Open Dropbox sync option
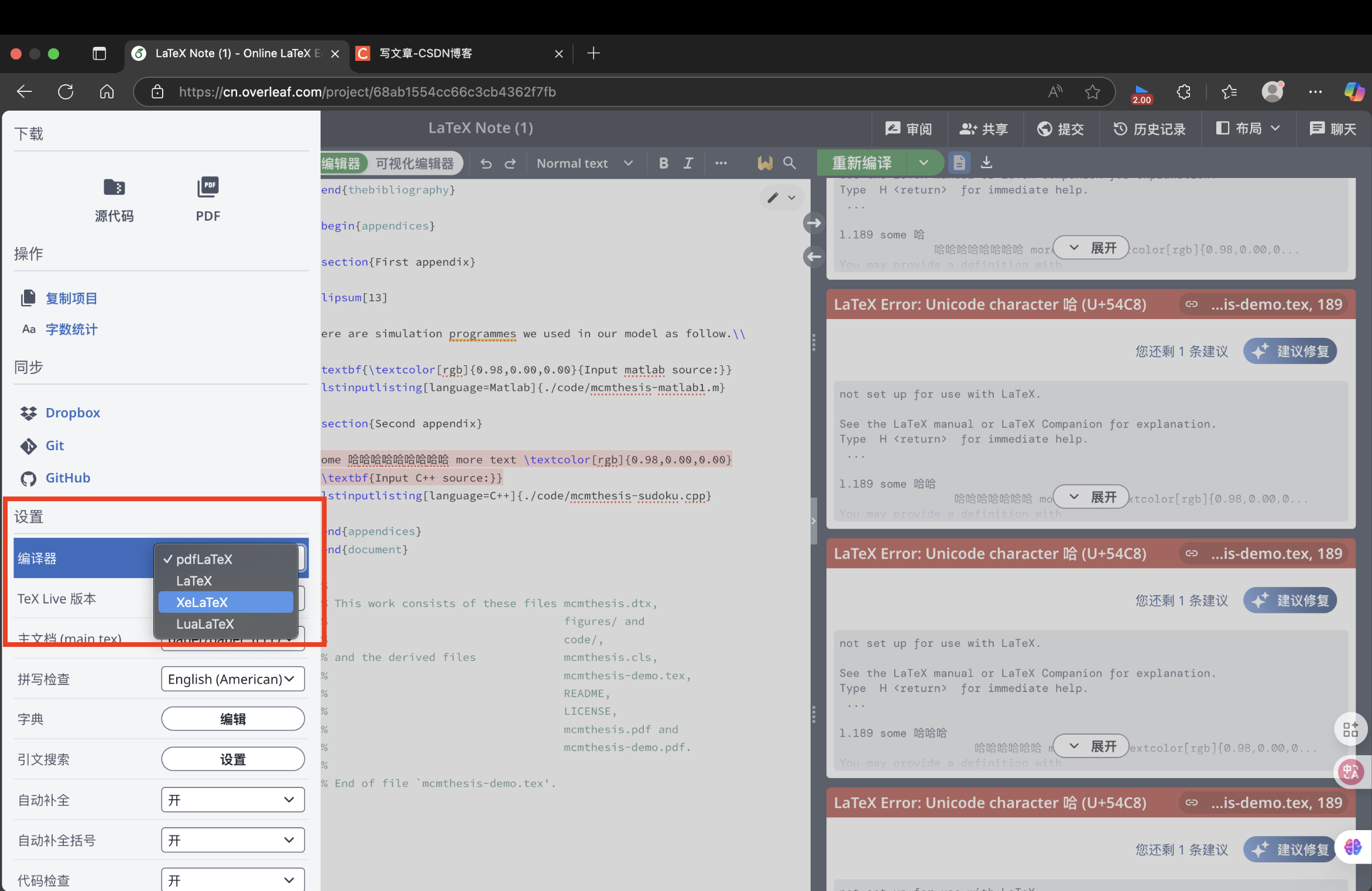1372x891 pixels. coord(73,412)
